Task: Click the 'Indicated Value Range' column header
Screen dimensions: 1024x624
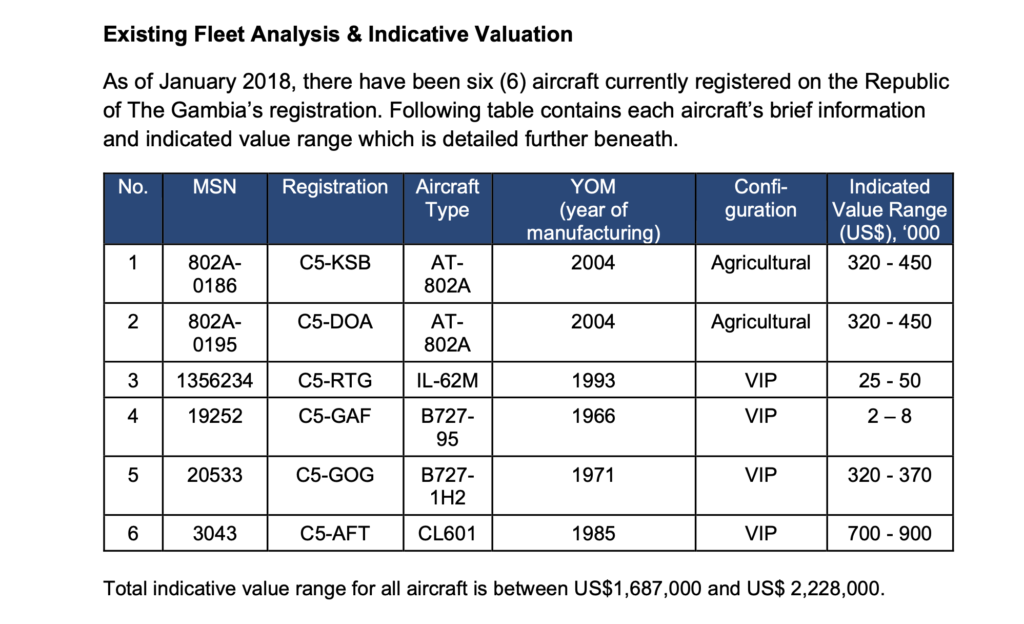Action: tap(889, 210)
